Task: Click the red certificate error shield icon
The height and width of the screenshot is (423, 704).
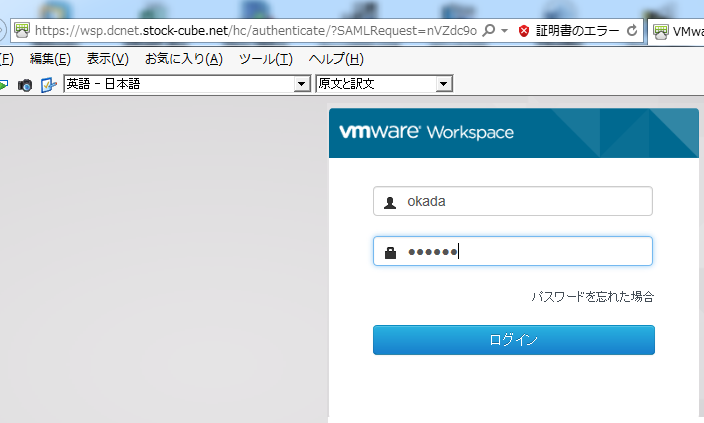Action: 524,31
